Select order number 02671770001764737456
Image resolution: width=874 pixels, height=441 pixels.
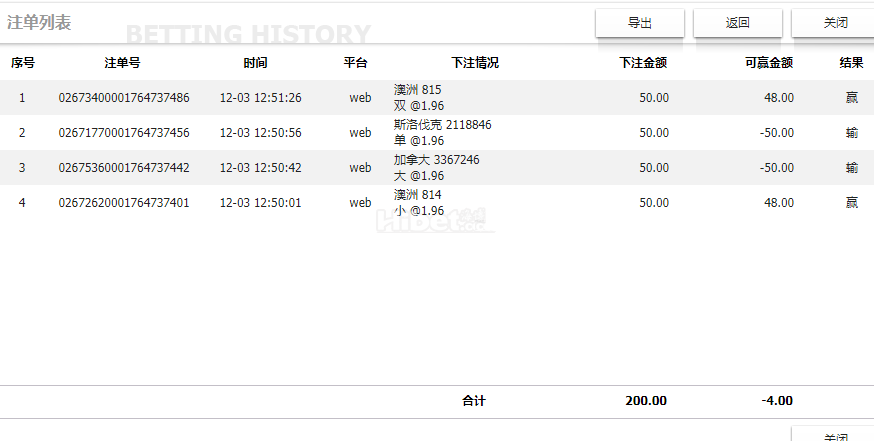click(124, 133)
